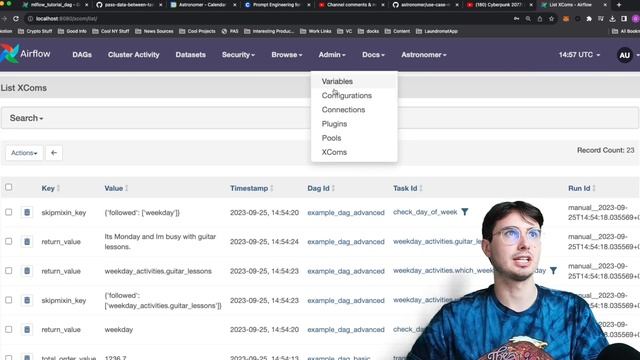This screenshot has width=640, height=360.
Task: Toggle the browser side panel icon
Action: (624, 19)
